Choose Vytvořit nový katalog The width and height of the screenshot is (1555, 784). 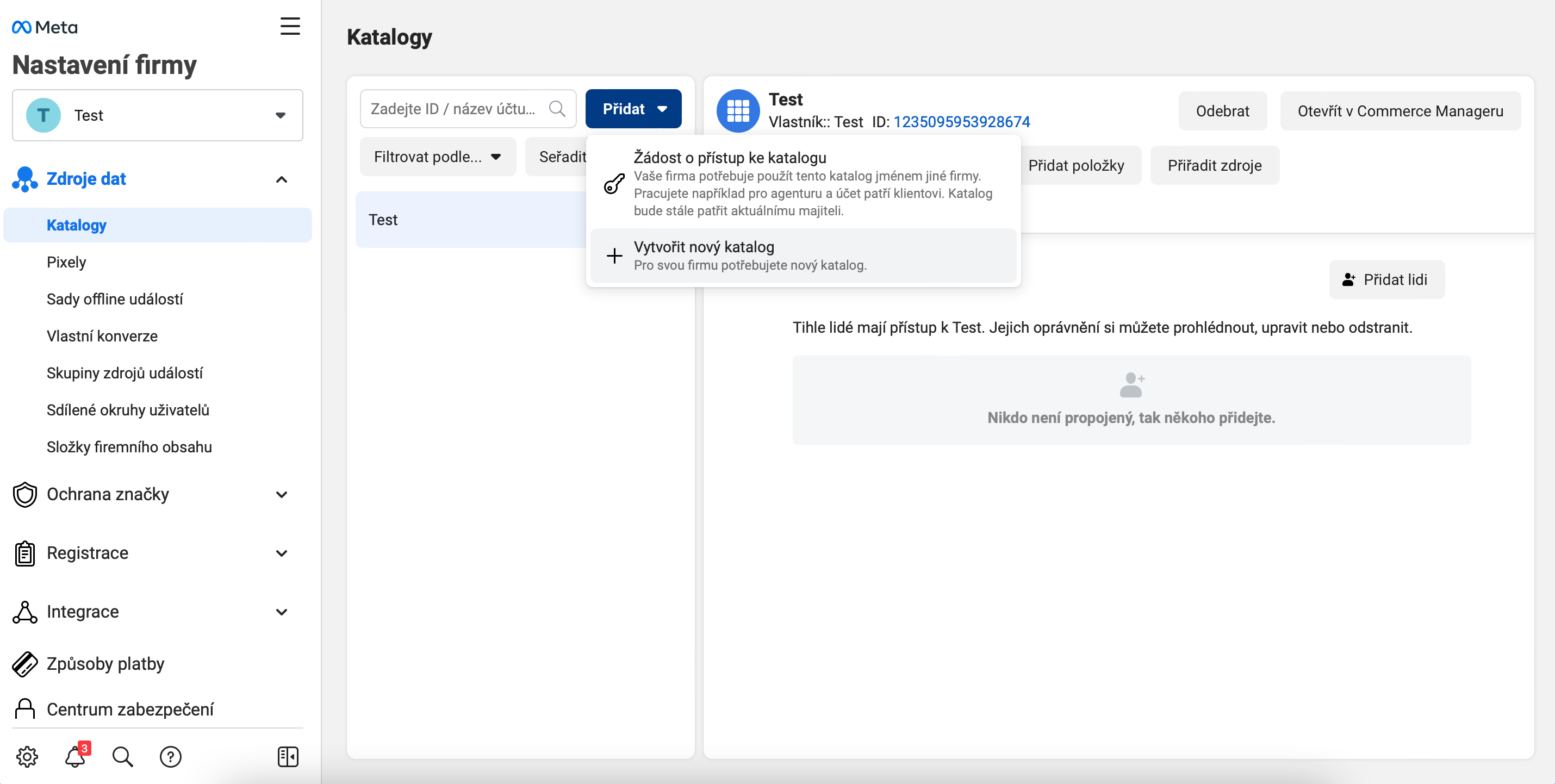coord(803,256)
